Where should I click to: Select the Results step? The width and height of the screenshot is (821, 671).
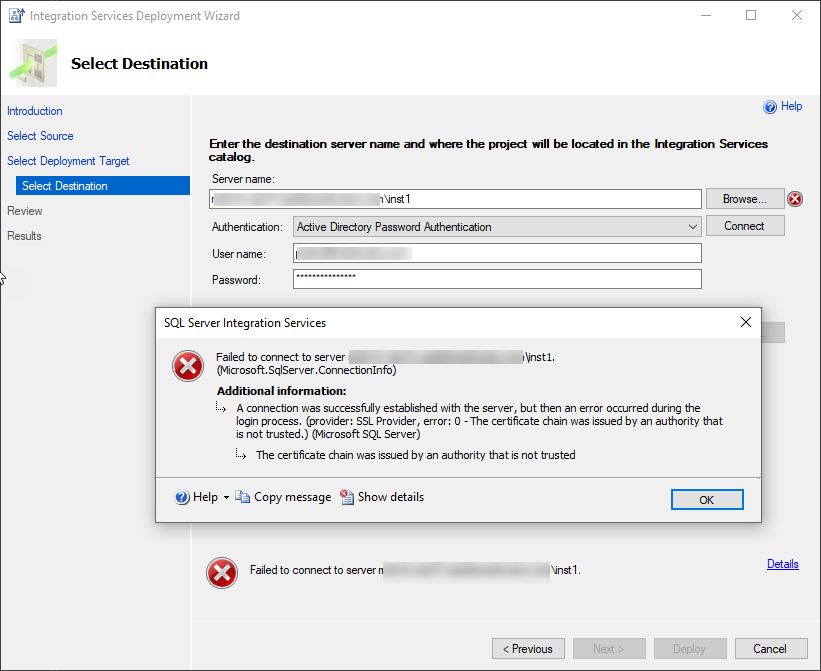(24, 236)
